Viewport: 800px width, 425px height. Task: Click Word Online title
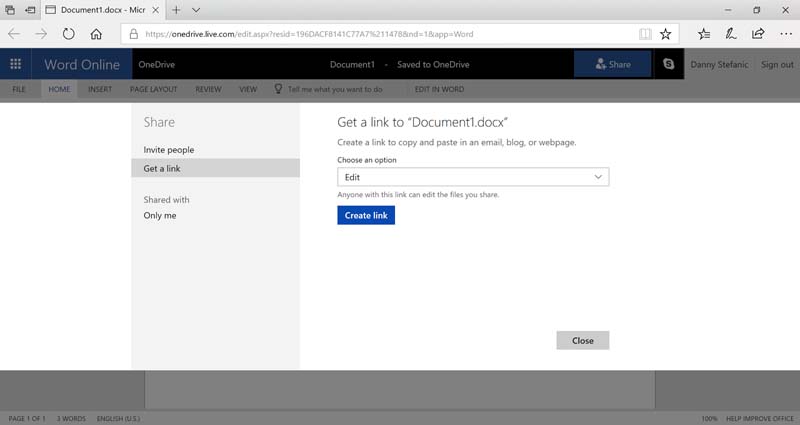(x=82, y=64)
